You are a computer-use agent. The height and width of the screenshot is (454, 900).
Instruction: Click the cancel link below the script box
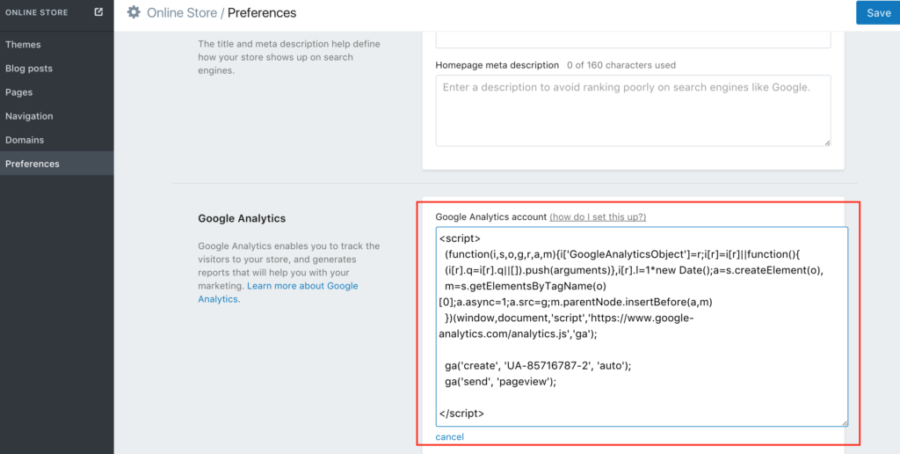[x=450, y=437]
